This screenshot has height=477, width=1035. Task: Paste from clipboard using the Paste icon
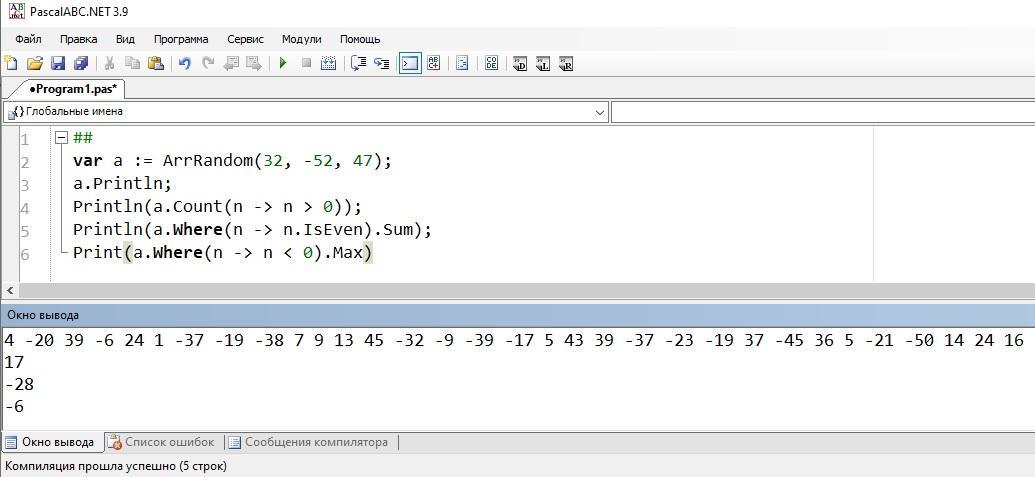(x=156, y=63)
